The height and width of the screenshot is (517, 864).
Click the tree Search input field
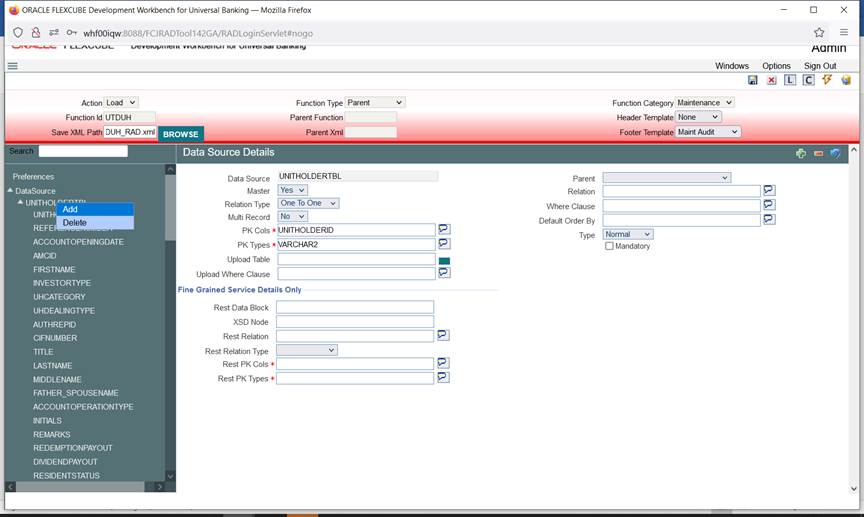pyautogui.click(x=83, y=151)
